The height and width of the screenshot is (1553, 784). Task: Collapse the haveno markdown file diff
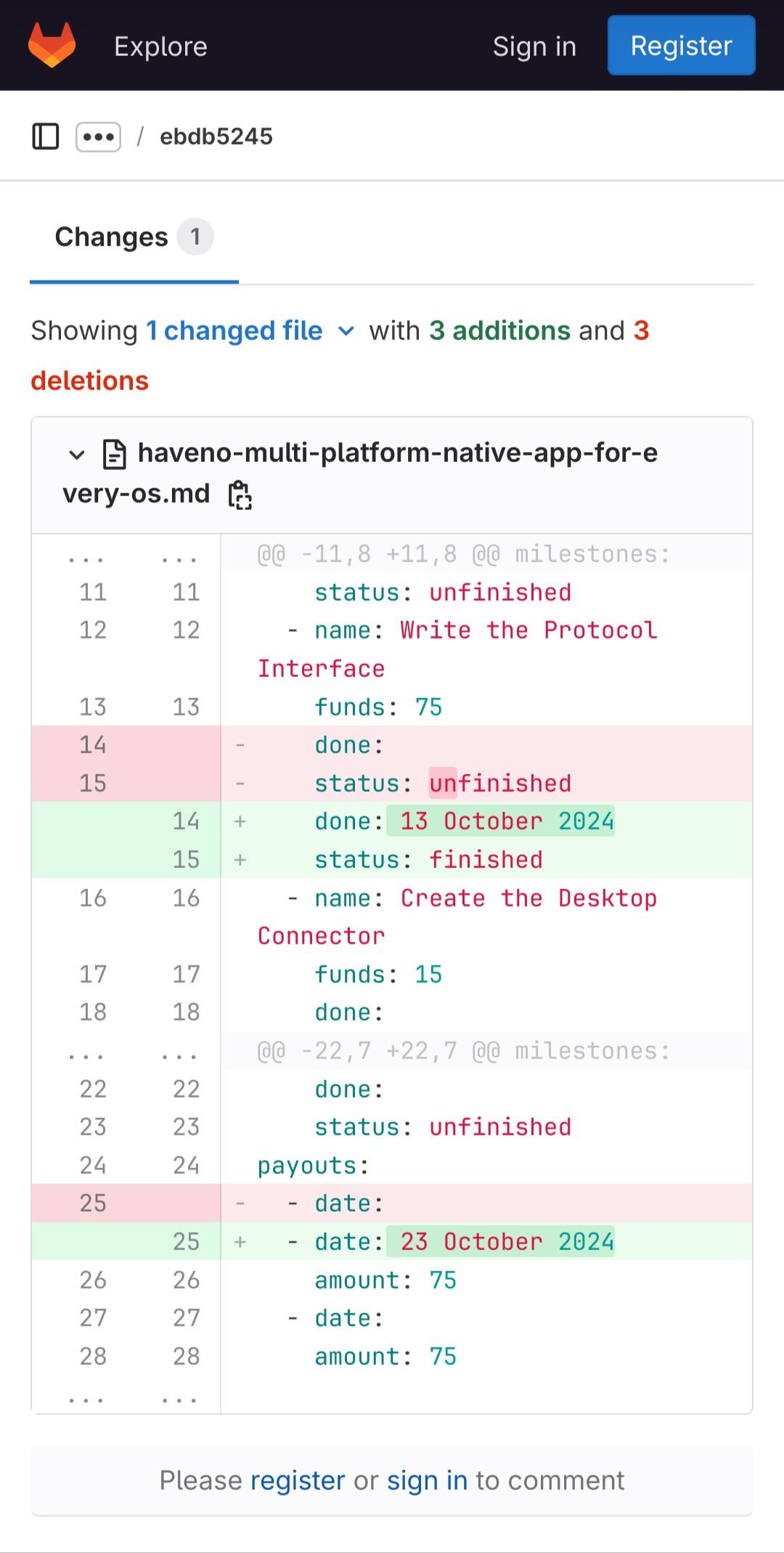coord(76,455)
